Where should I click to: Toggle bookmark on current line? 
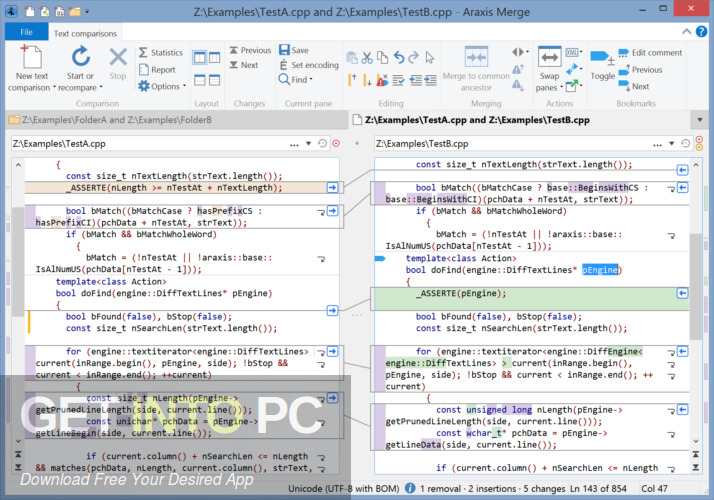point(602,64)
